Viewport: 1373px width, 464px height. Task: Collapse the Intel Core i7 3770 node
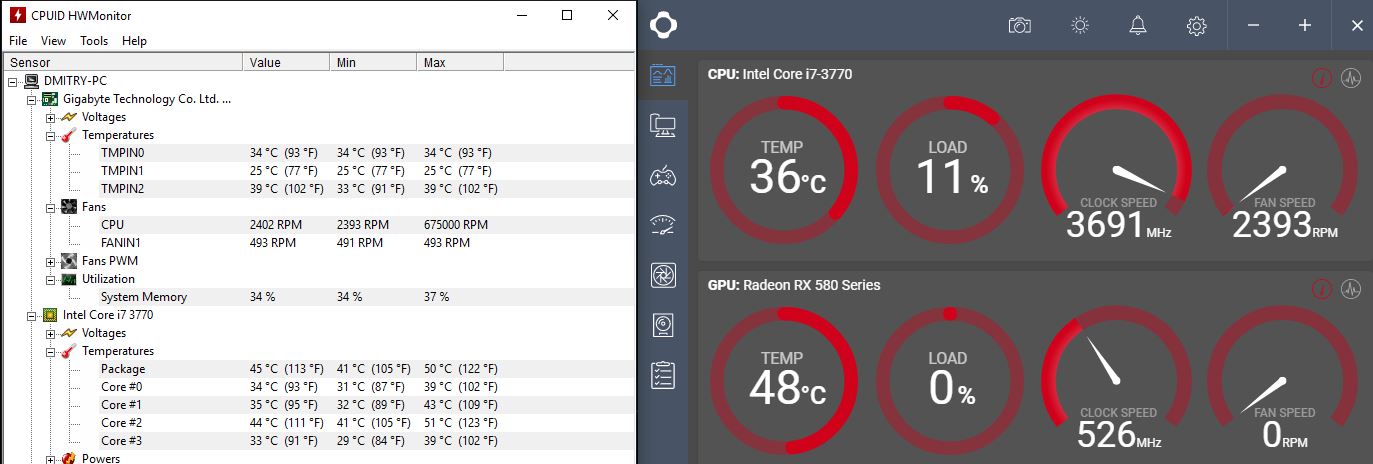pos(32,315)
